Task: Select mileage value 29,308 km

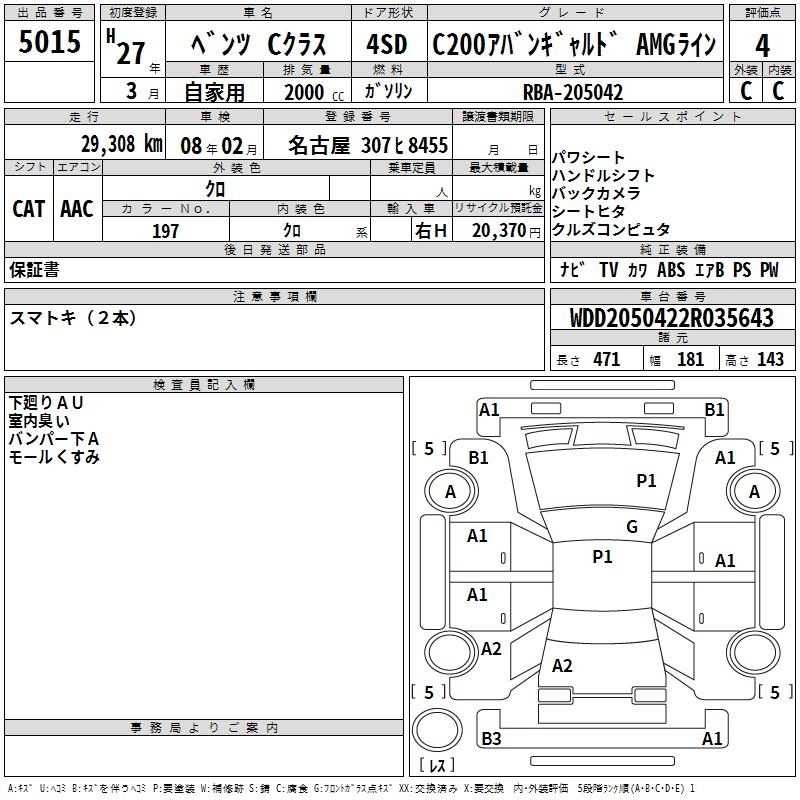Action: (x=122, y=144)
